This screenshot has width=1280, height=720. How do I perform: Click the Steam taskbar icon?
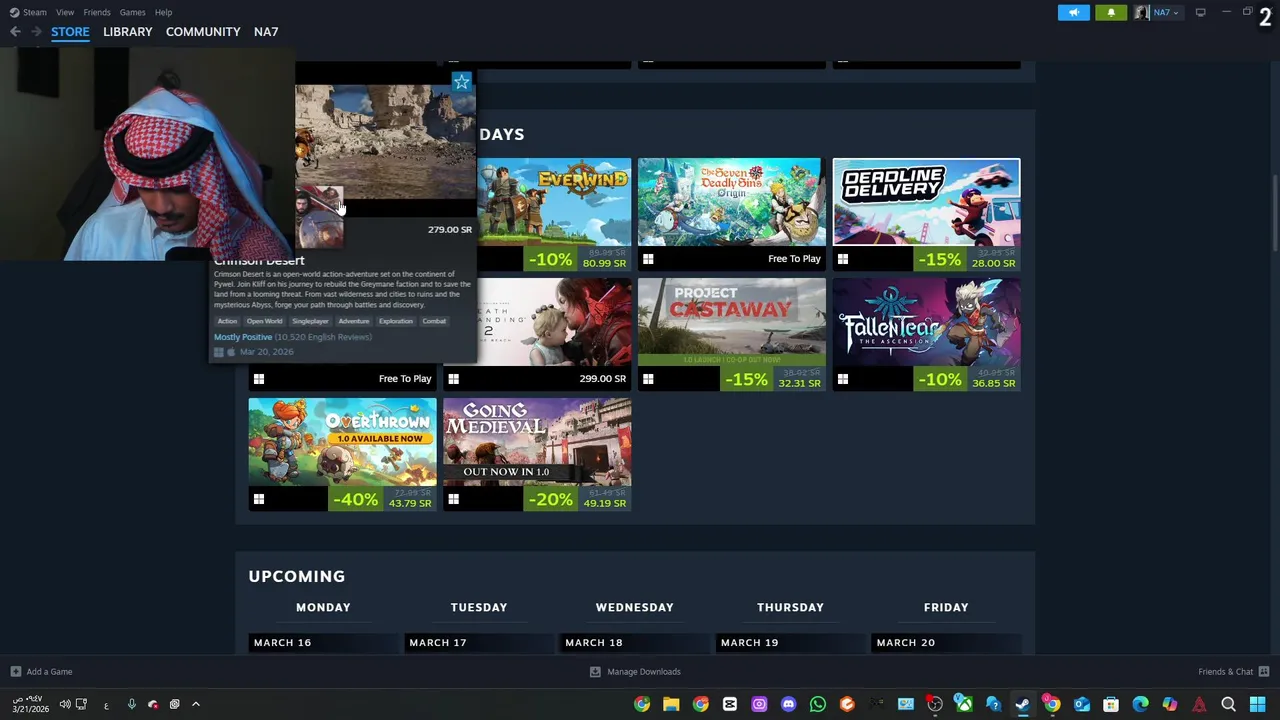1022,705
